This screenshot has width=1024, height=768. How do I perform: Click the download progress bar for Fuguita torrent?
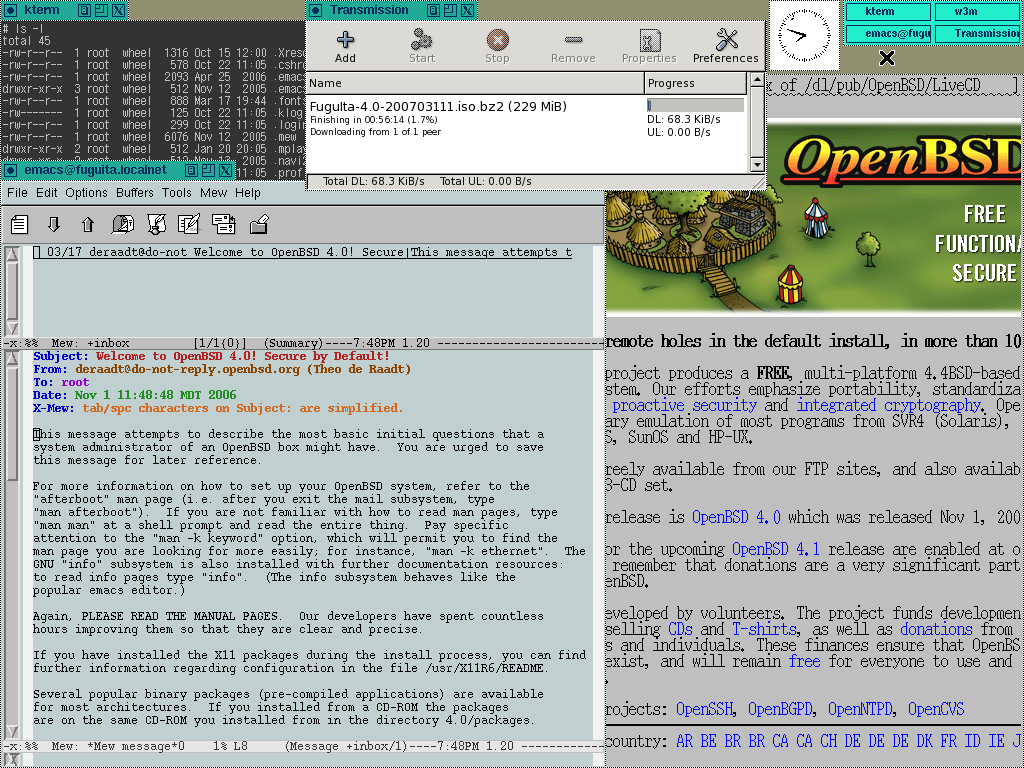point(696,105)
